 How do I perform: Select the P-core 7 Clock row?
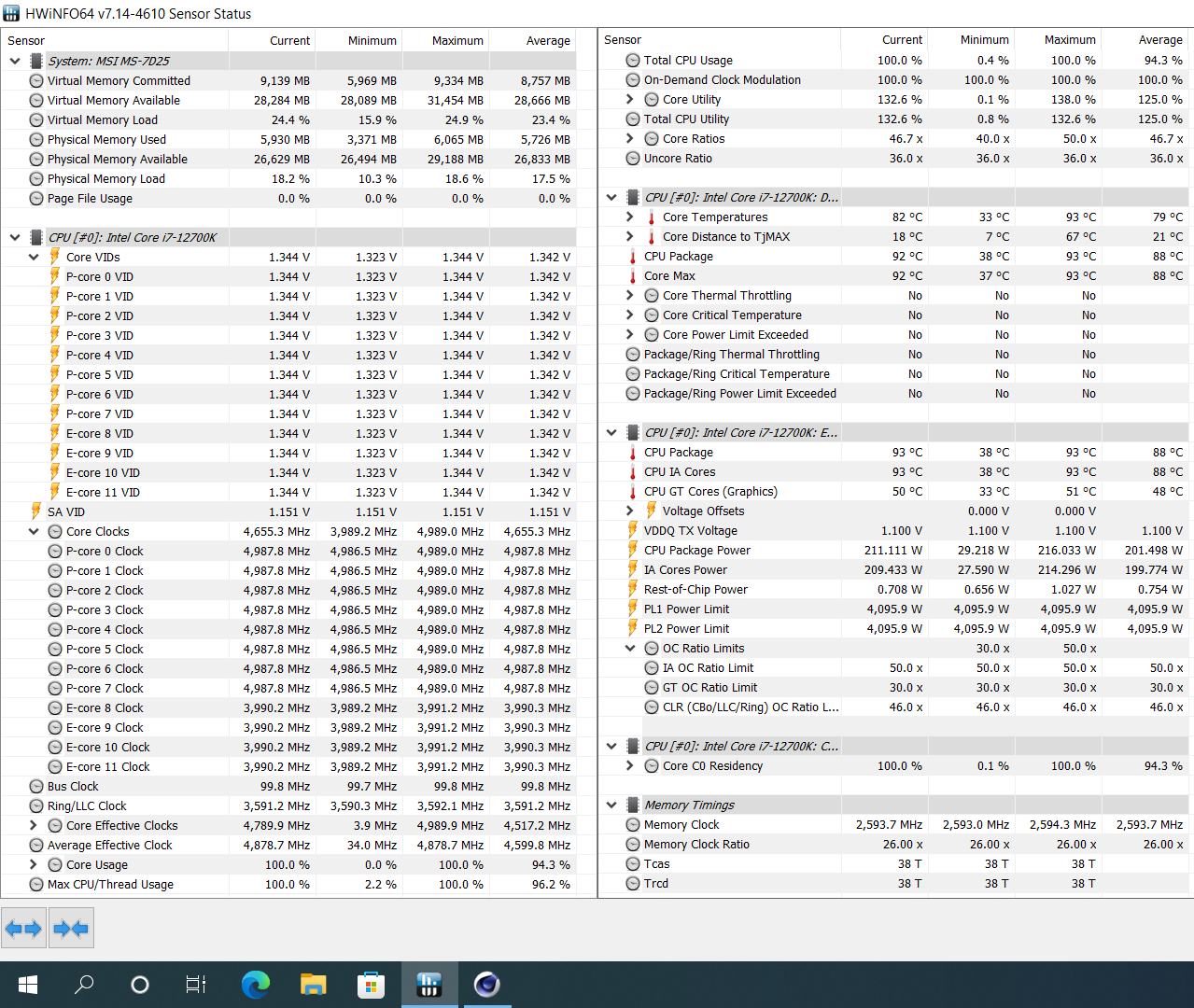point(288,688)
